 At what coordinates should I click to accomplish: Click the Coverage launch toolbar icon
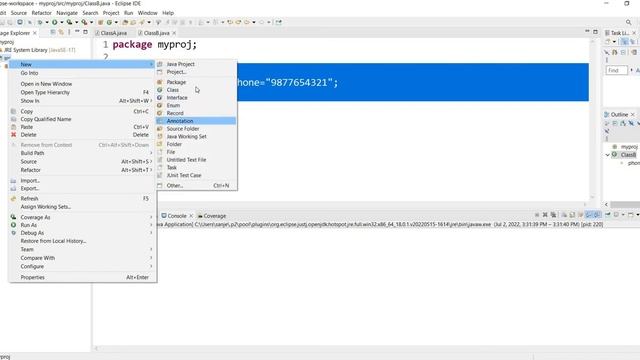[x=69, y=22]
